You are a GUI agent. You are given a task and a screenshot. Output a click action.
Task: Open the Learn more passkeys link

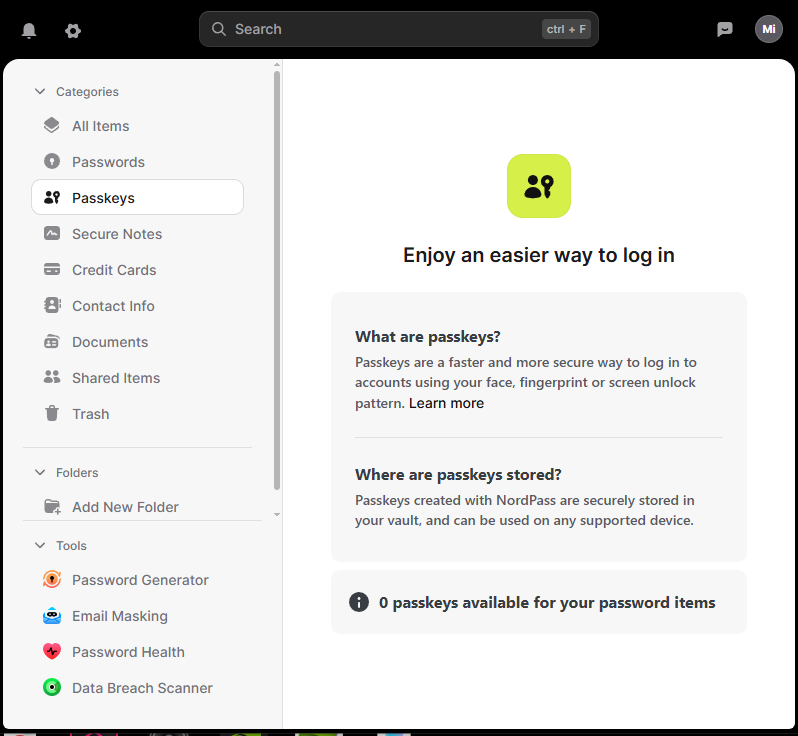coord(446,403)
